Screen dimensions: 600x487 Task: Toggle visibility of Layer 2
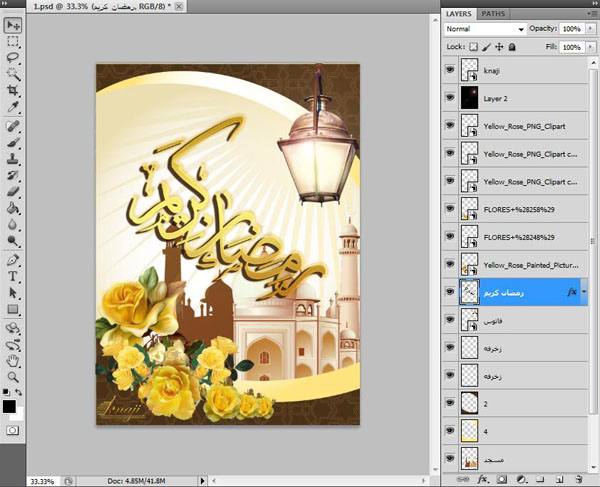point(449,98)
